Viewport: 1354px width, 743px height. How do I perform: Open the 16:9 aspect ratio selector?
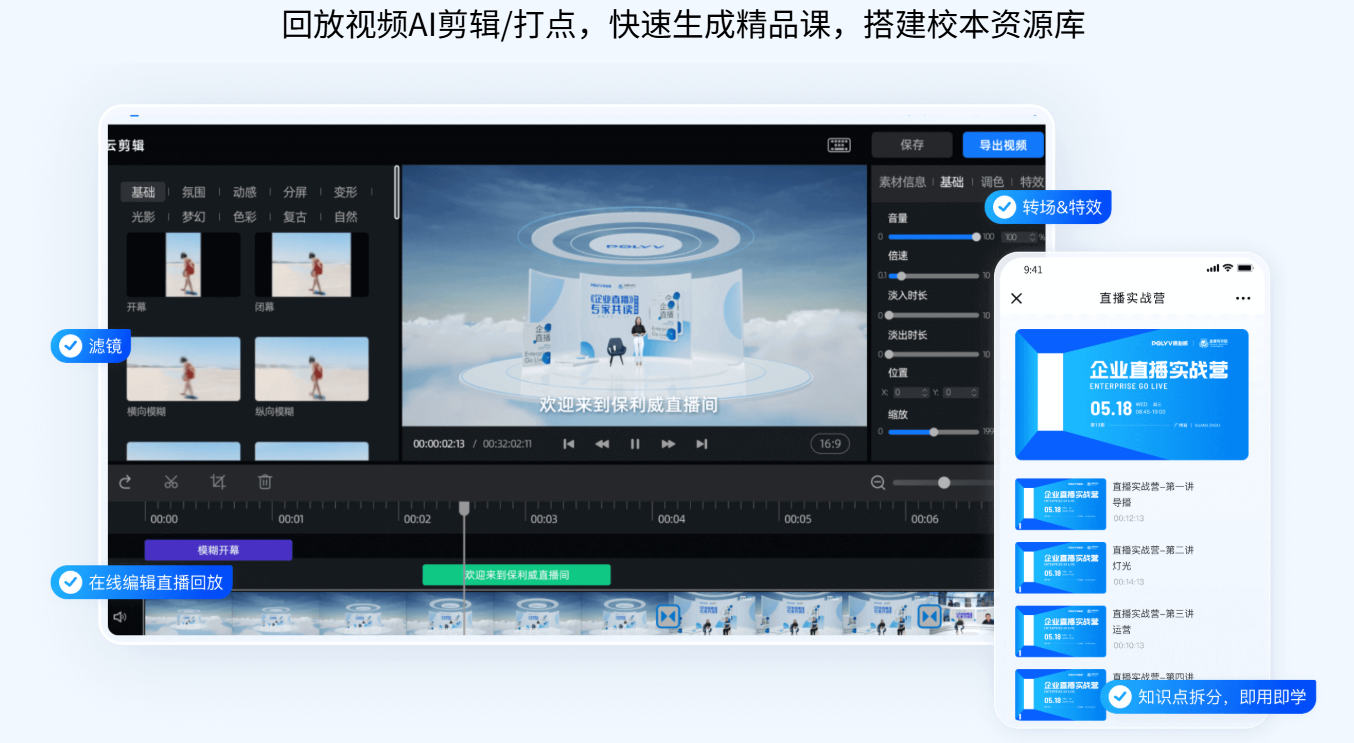(x=830, y=443)
